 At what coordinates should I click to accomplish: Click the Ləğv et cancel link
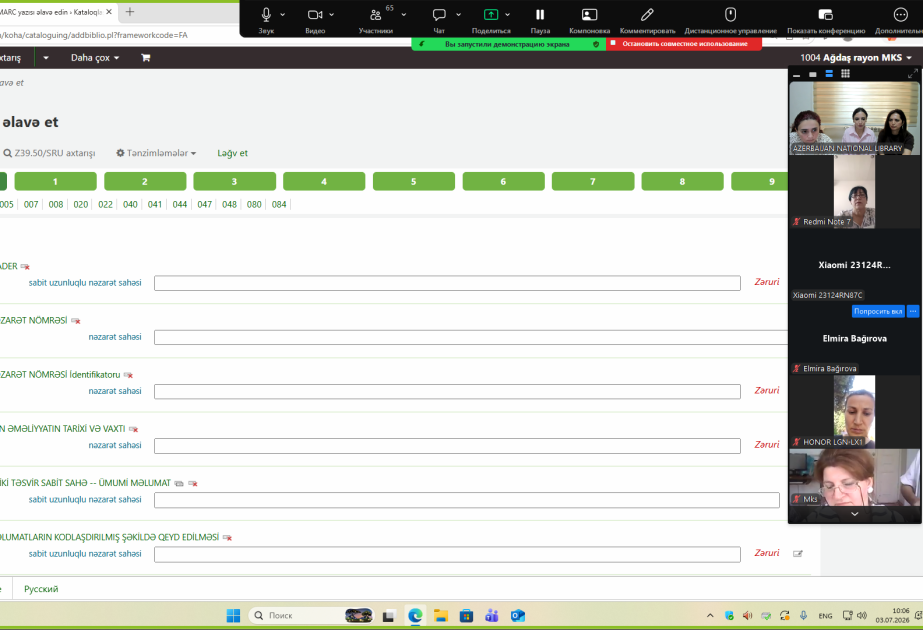233,153
